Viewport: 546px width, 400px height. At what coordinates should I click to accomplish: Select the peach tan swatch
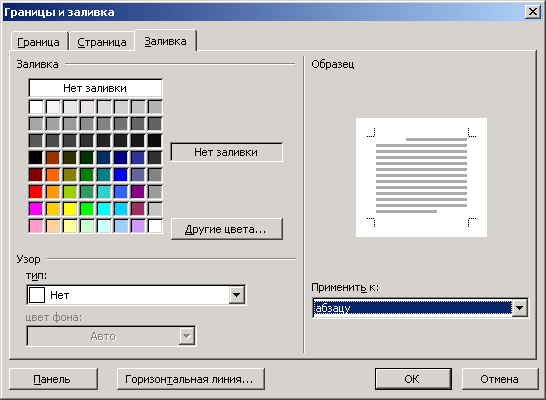tap(53, 226)
